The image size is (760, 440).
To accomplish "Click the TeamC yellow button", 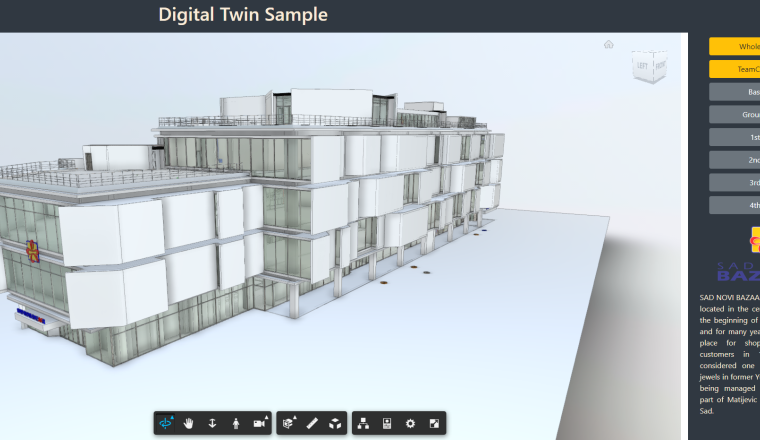I will coord(734,69).
